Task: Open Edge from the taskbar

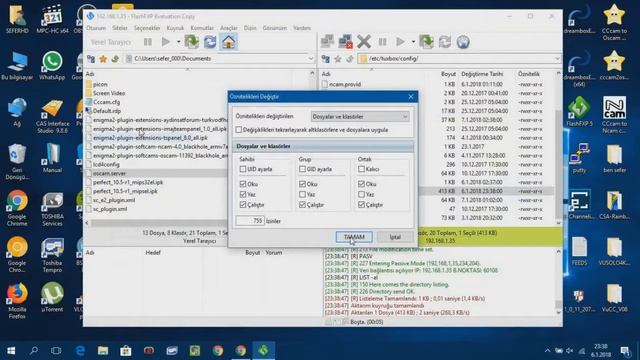Action: [80, 350]
